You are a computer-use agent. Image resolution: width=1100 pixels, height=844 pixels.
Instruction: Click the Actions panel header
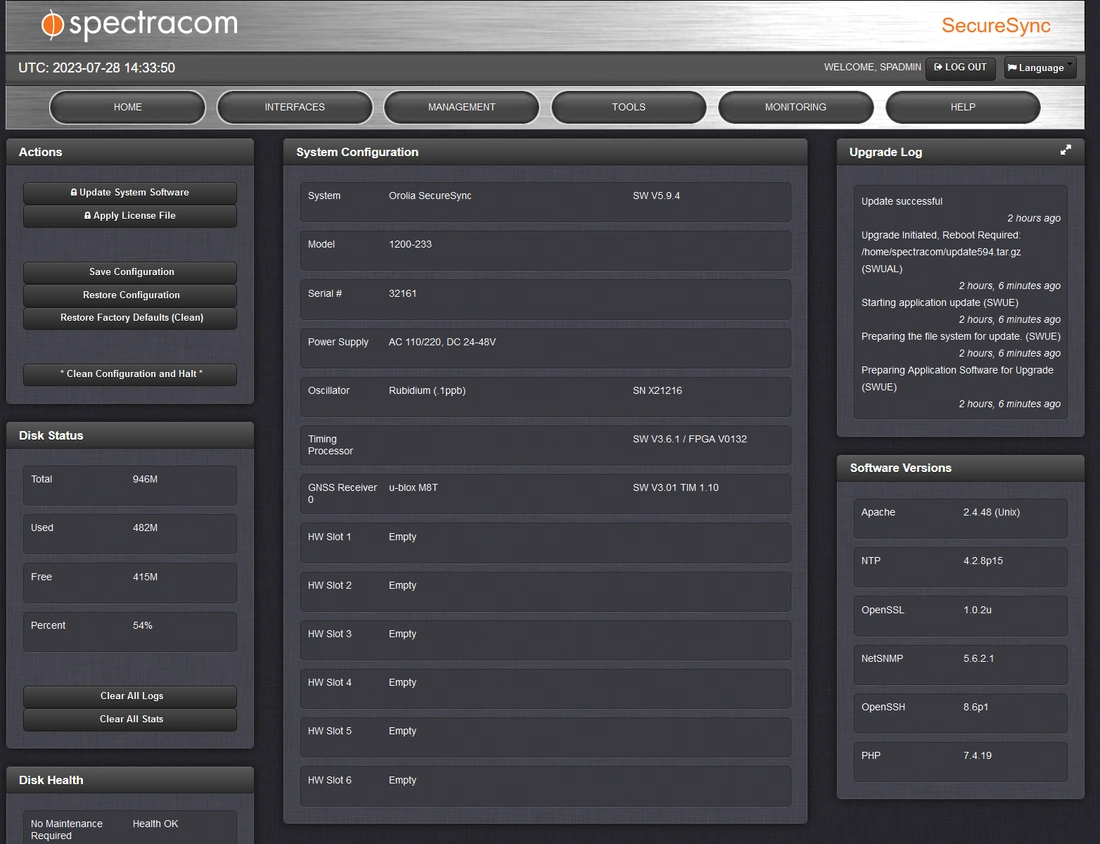click(x=130, y=152)
